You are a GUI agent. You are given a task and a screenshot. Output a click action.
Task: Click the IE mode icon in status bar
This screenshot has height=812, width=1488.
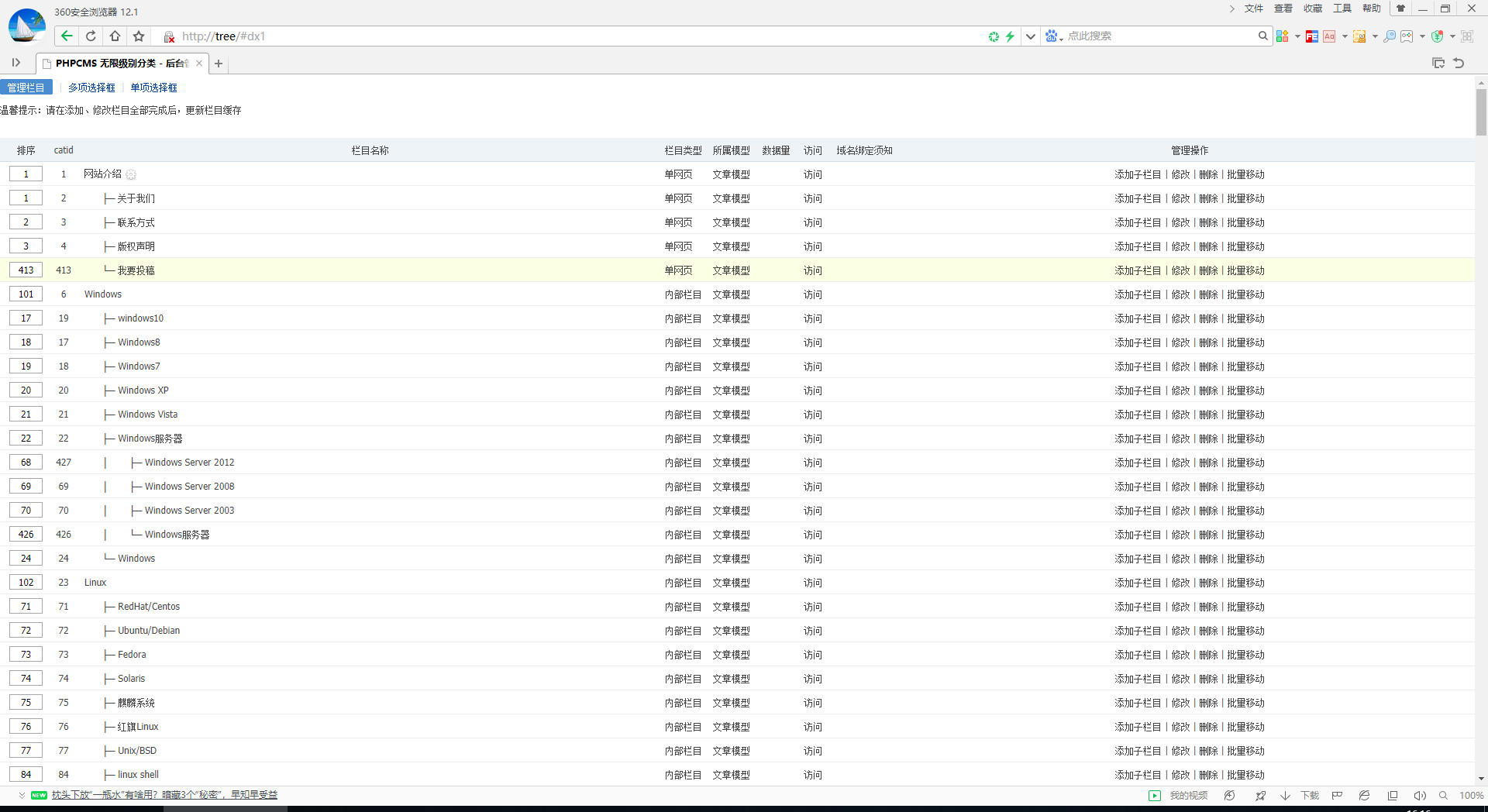pos(1365,796)
